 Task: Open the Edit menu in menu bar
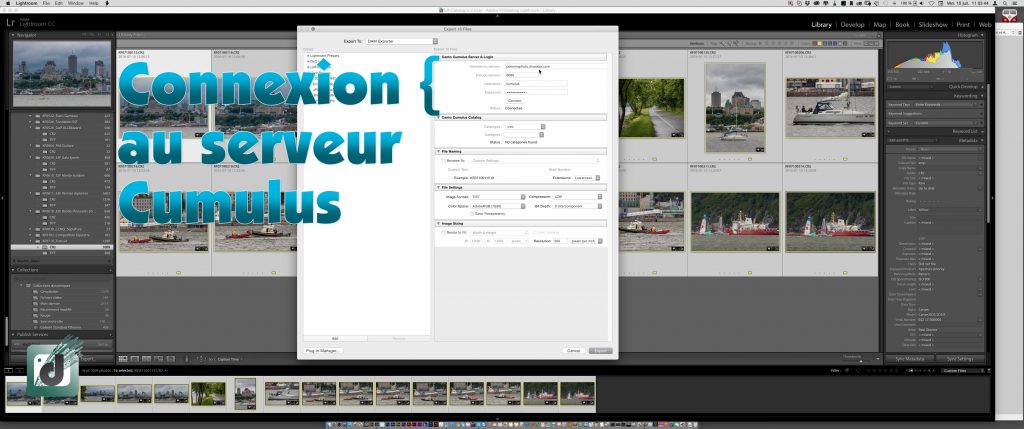pyautogui.click(x=59, y=3)
